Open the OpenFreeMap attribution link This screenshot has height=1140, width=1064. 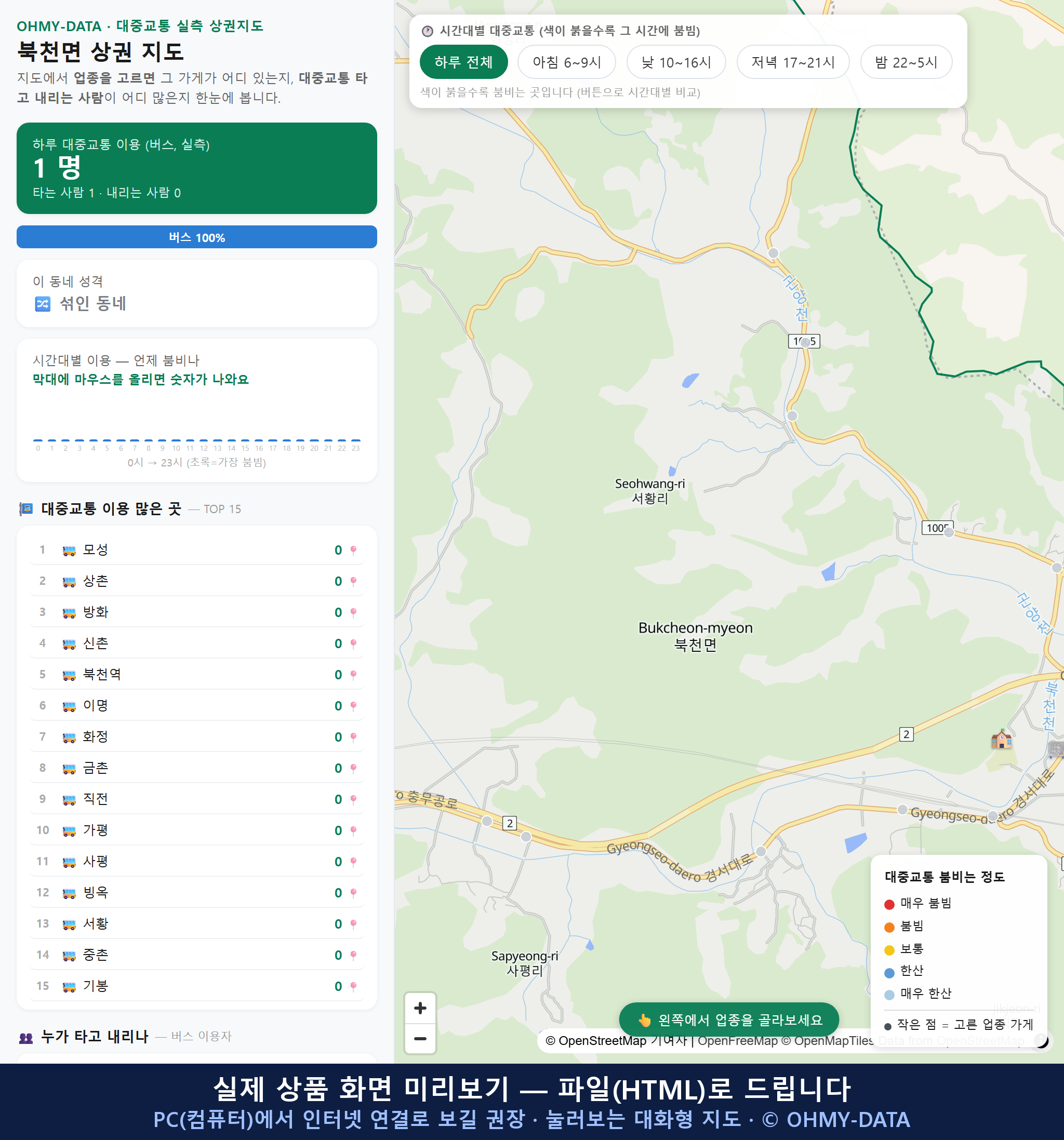737,1041
